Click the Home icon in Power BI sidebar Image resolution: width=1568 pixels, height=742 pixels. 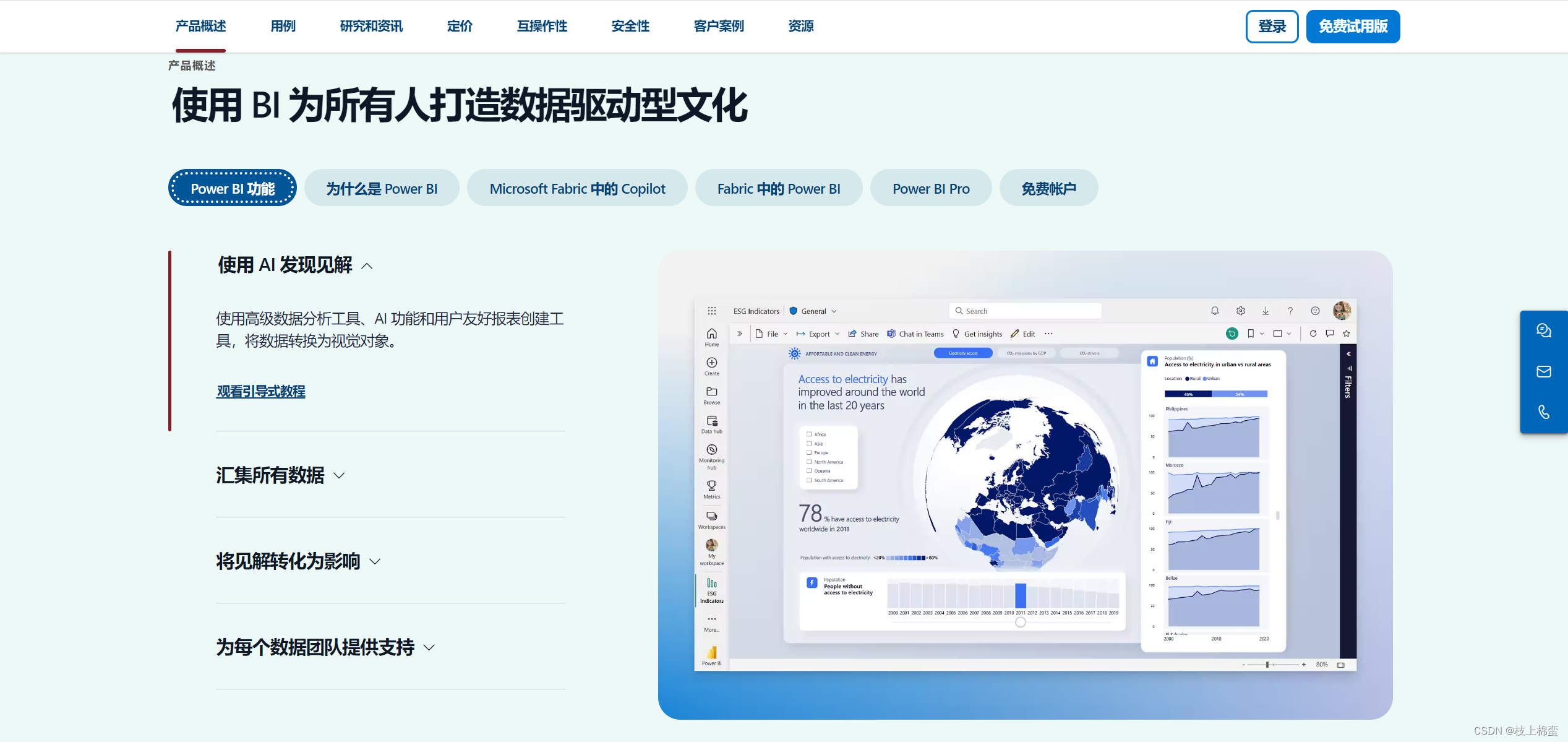point(711,334)
